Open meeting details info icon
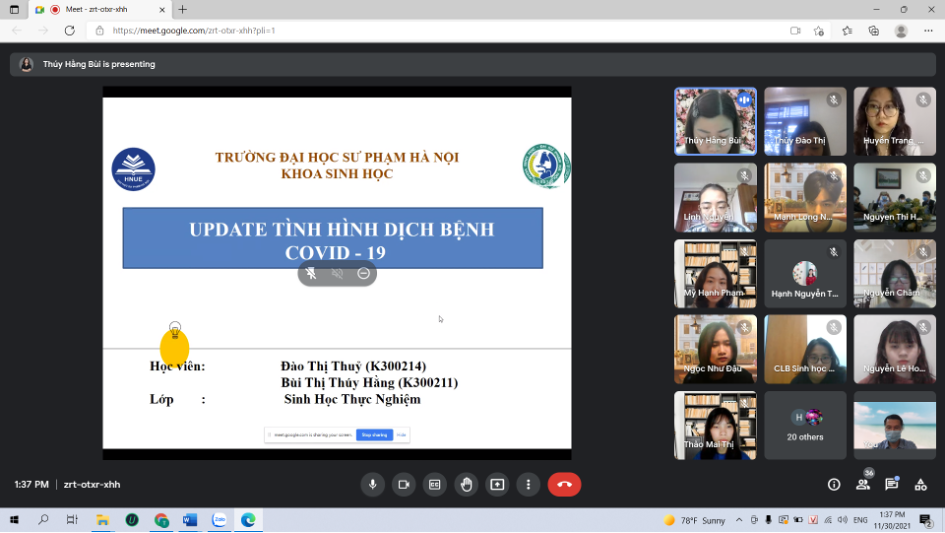This screenshot has height=533, width=945. click(x=834, y=485)
